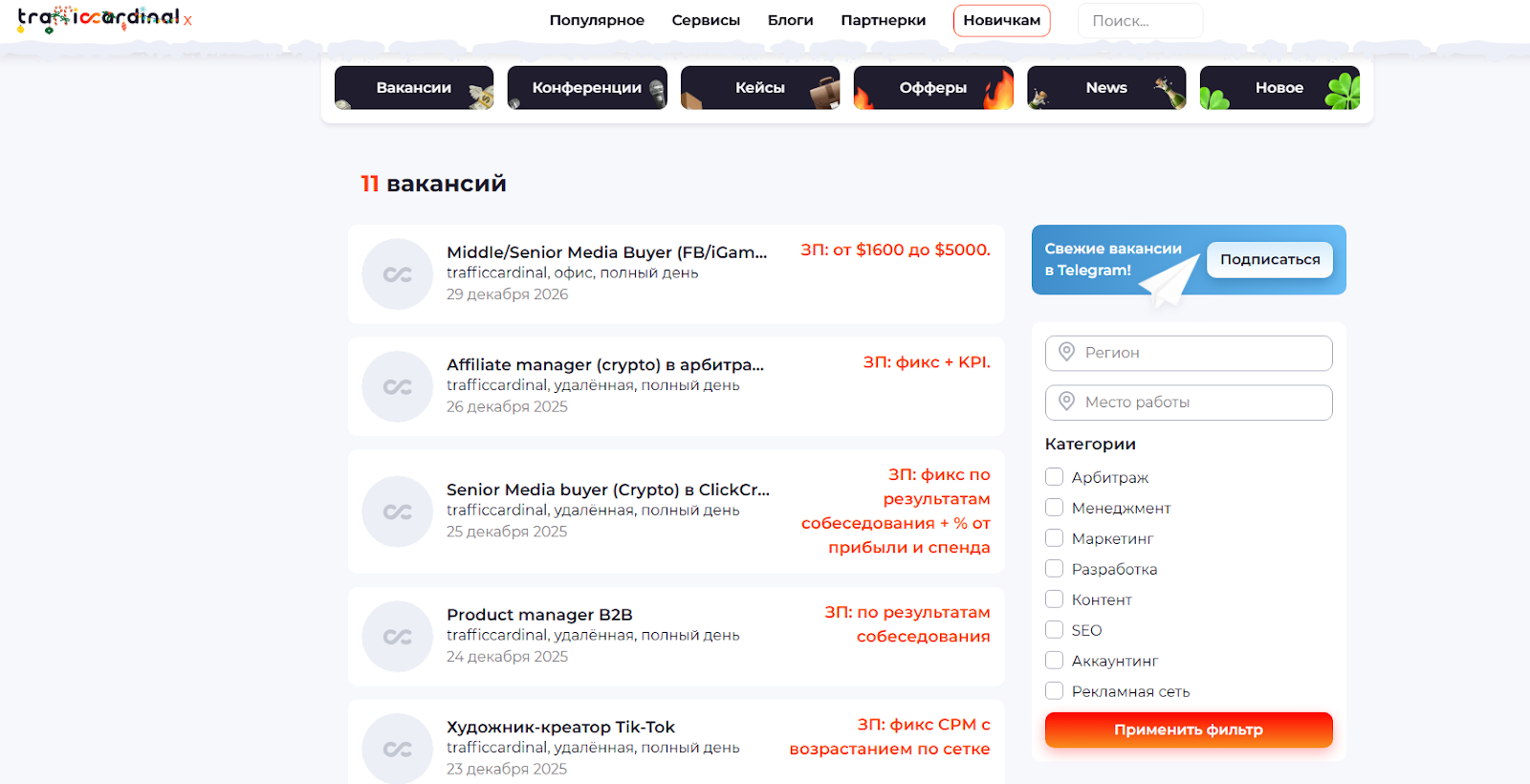Screen dimensions: 1530x784
Task: Click the location pin icon in Регион field
Action: tap(1066, 353)
